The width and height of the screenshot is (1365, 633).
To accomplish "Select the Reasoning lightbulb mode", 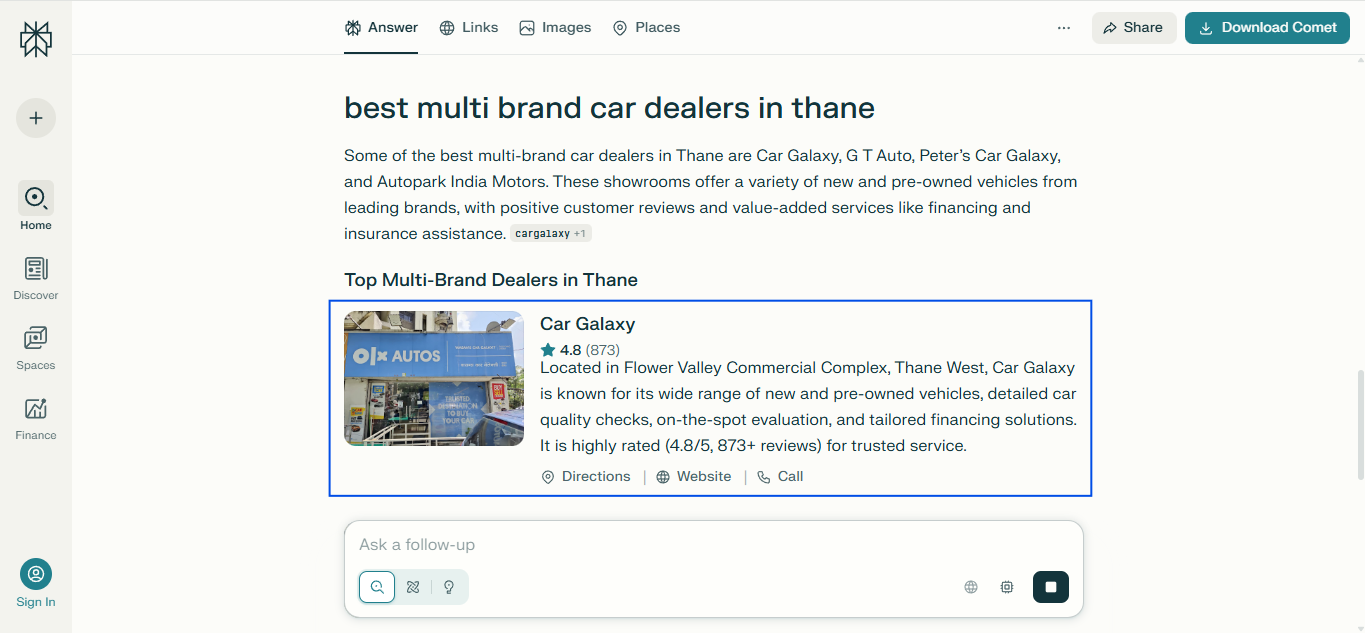I will coord(448,587).
